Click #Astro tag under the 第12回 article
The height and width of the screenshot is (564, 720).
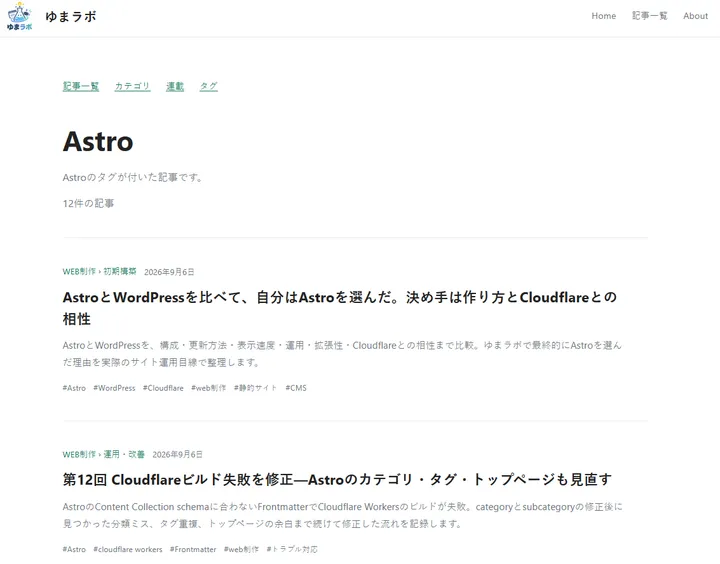tap(74, 549)
